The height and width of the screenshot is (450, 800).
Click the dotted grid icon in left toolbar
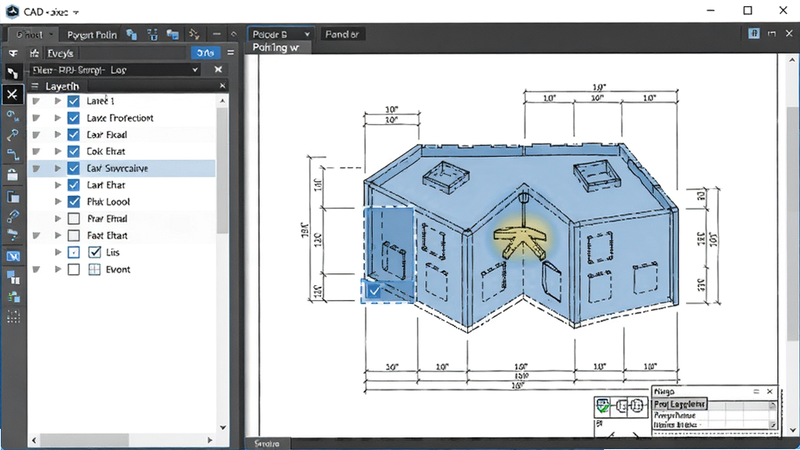point(13,316)
